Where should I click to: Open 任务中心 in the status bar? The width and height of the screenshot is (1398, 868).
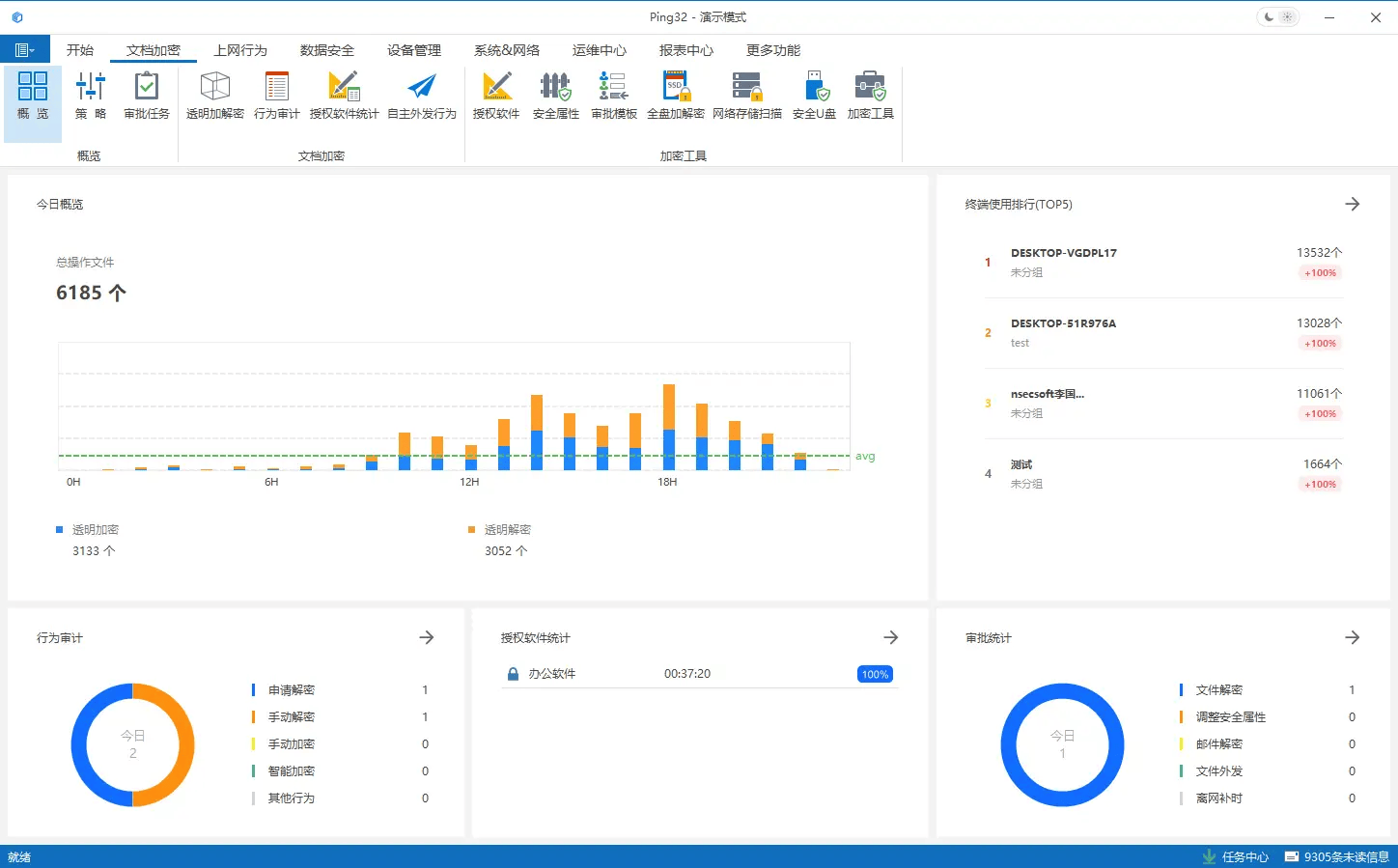click(x=1236, y=857)
